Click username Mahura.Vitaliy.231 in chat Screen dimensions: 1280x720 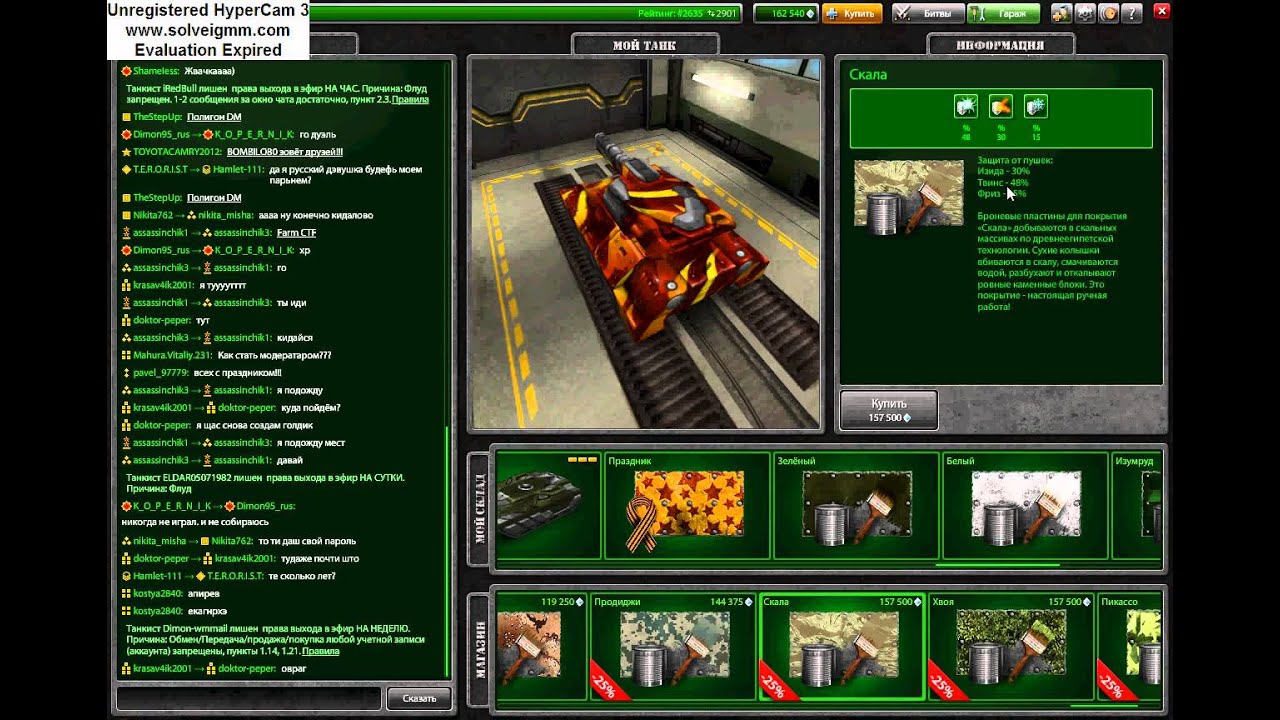click(x=172, y=355)
